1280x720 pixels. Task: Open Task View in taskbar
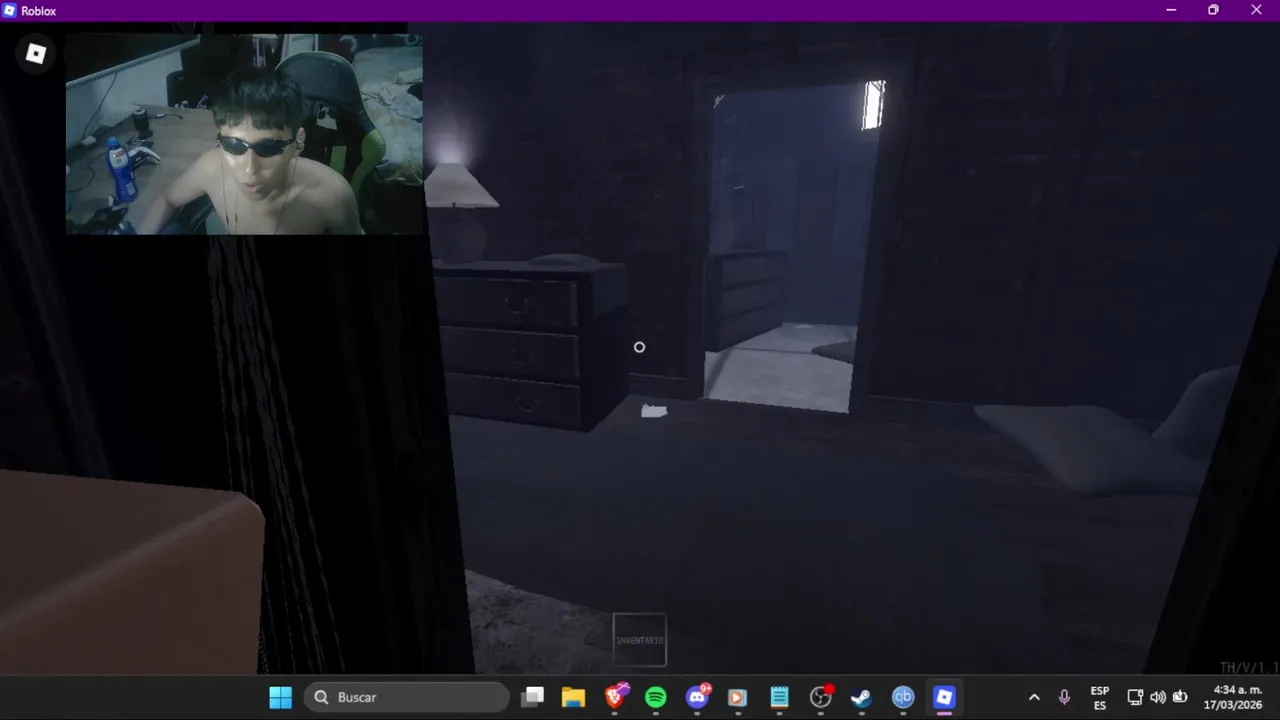click(533, 697)
